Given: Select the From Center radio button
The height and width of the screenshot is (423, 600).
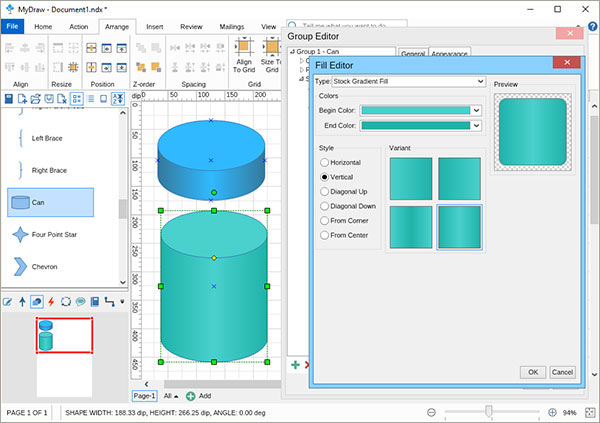Looking at the screenshot, I should (324, 234).
